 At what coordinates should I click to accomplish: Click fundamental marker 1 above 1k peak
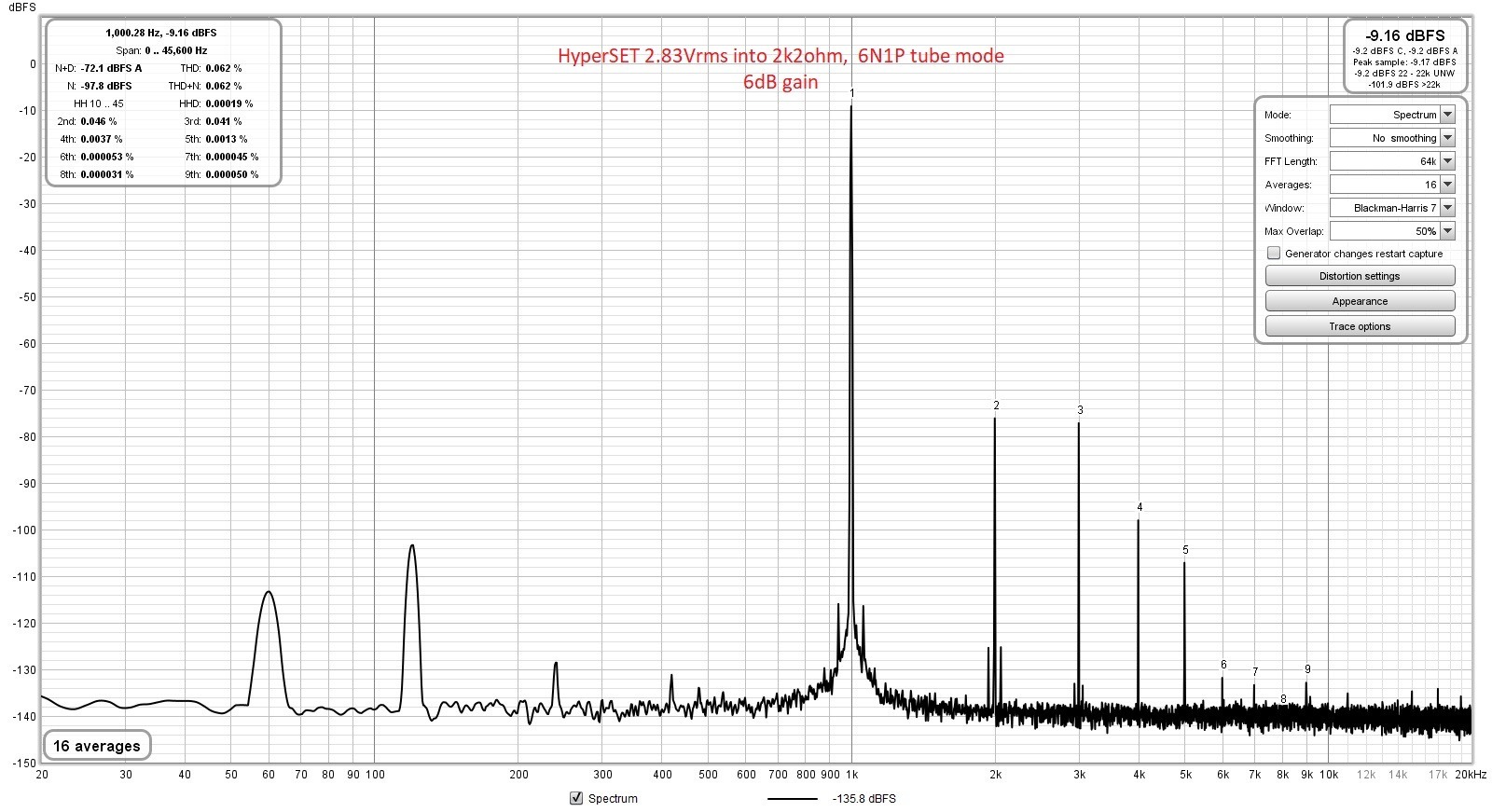[852, 94]
